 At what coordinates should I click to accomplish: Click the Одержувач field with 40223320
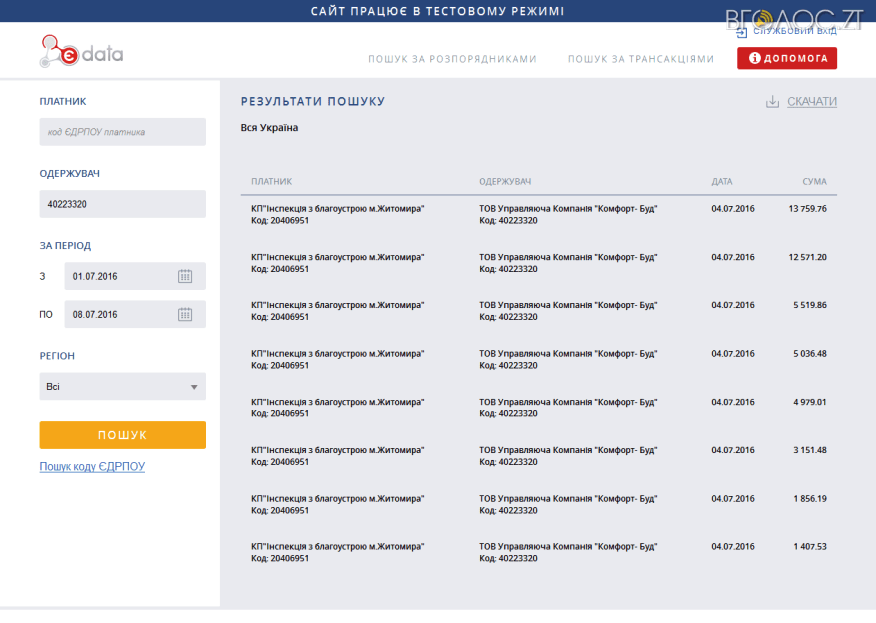coord(122,204)
